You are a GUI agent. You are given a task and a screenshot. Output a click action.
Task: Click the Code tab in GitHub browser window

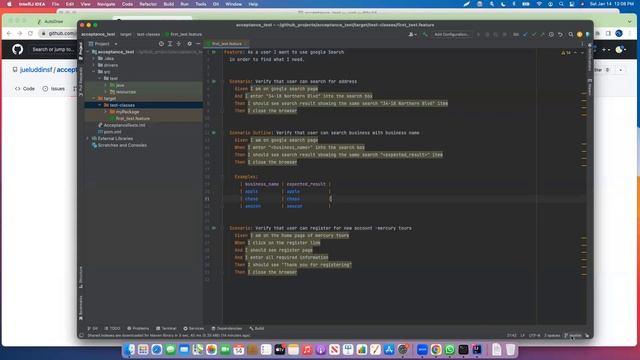tap(25, 89)
